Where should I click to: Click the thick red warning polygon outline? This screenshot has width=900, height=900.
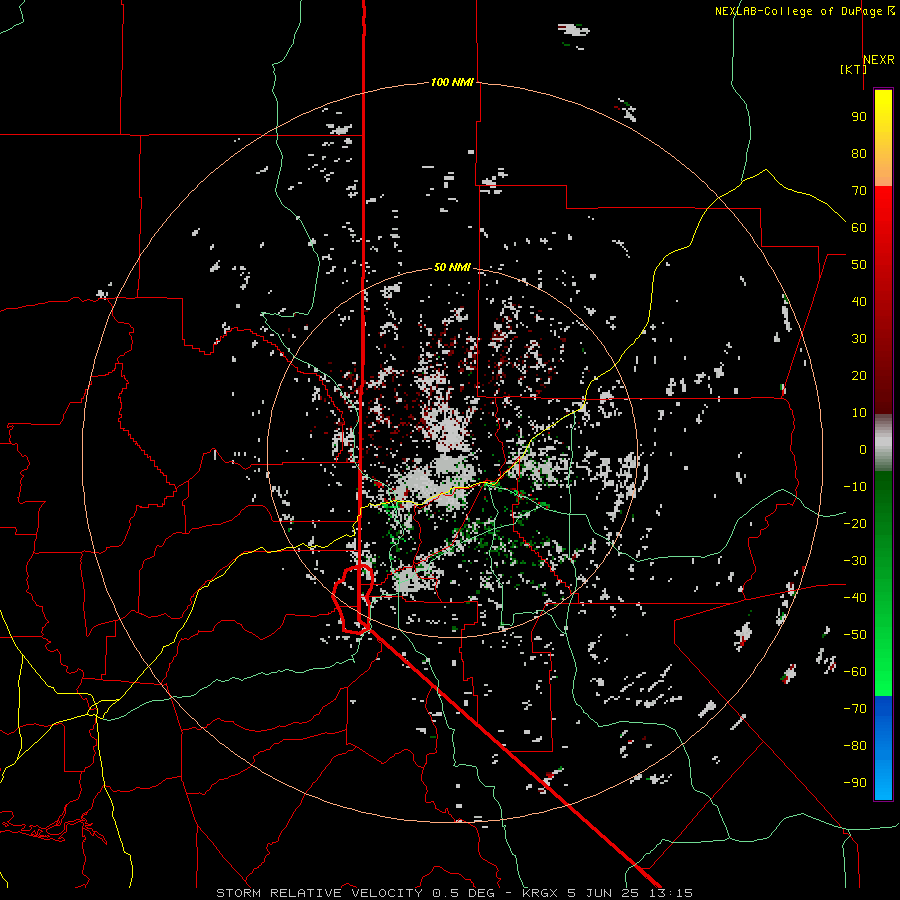(x=354, y=599)
